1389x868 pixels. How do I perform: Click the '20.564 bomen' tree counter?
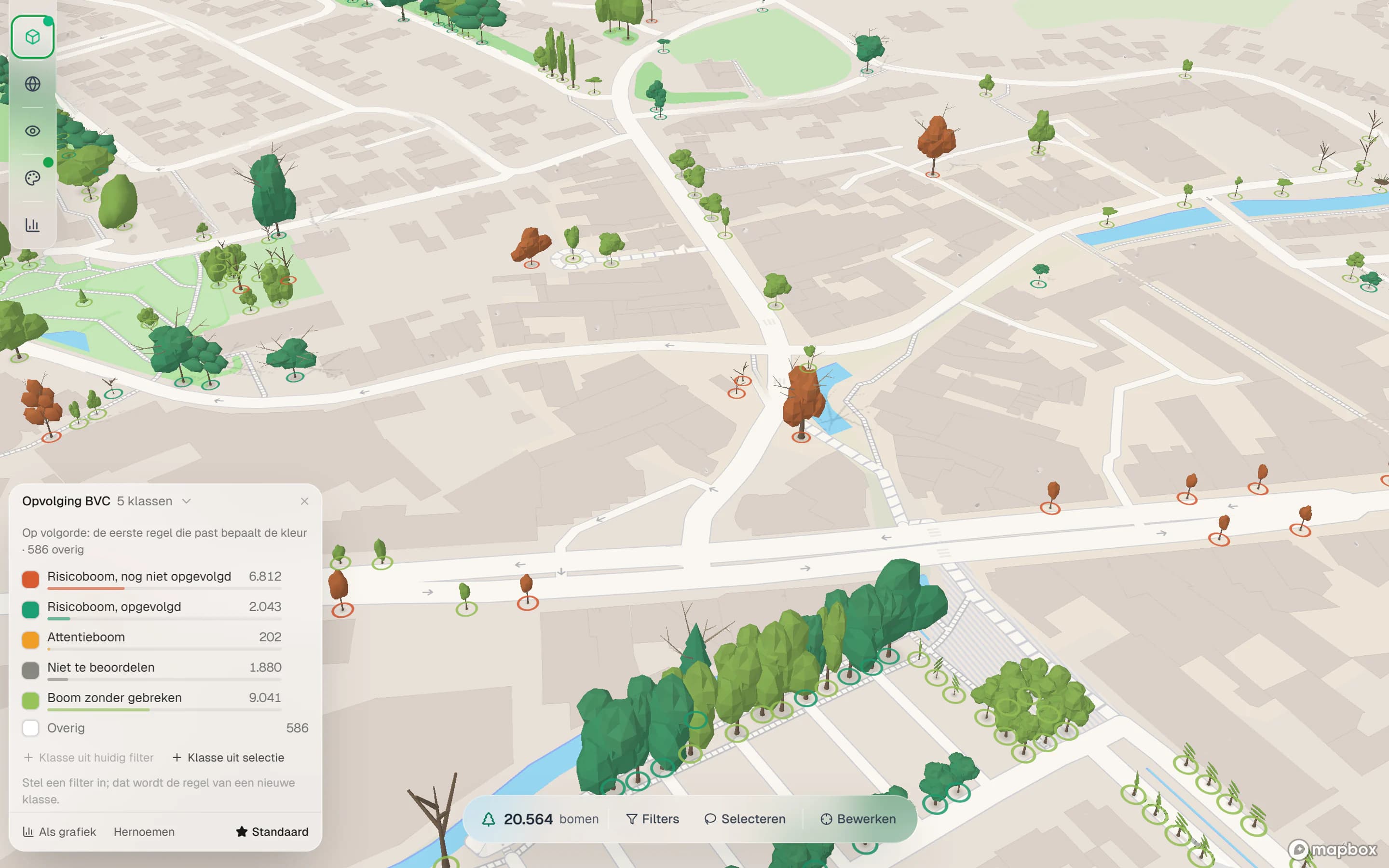(540, 819)
